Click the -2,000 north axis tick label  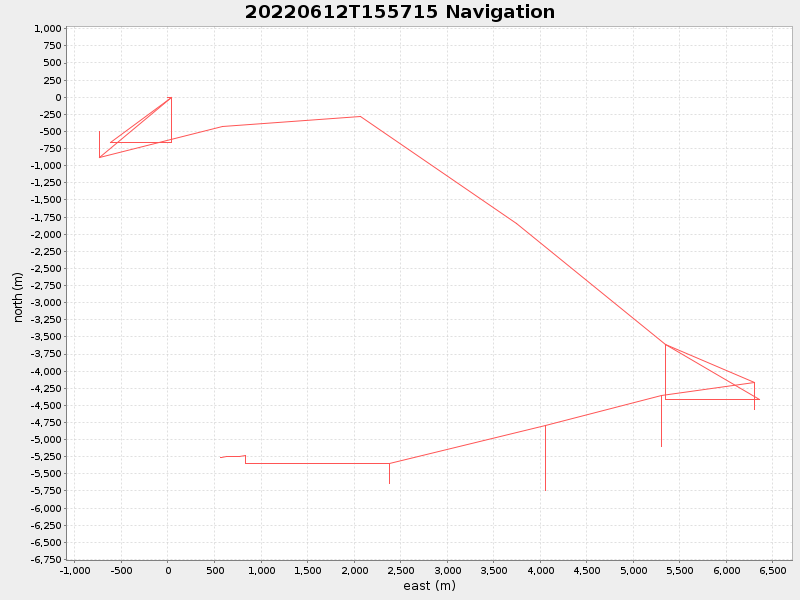tap(46, 235)
